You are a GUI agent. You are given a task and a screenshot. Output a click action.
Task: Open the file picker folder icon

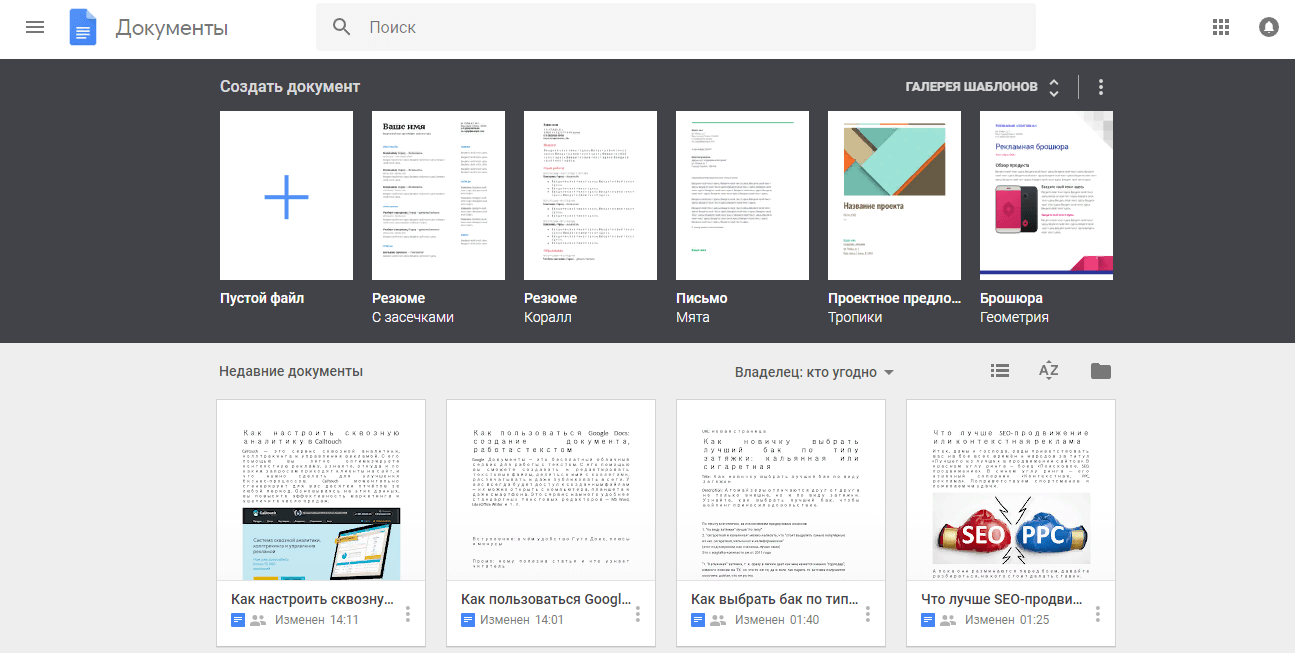1100,370
